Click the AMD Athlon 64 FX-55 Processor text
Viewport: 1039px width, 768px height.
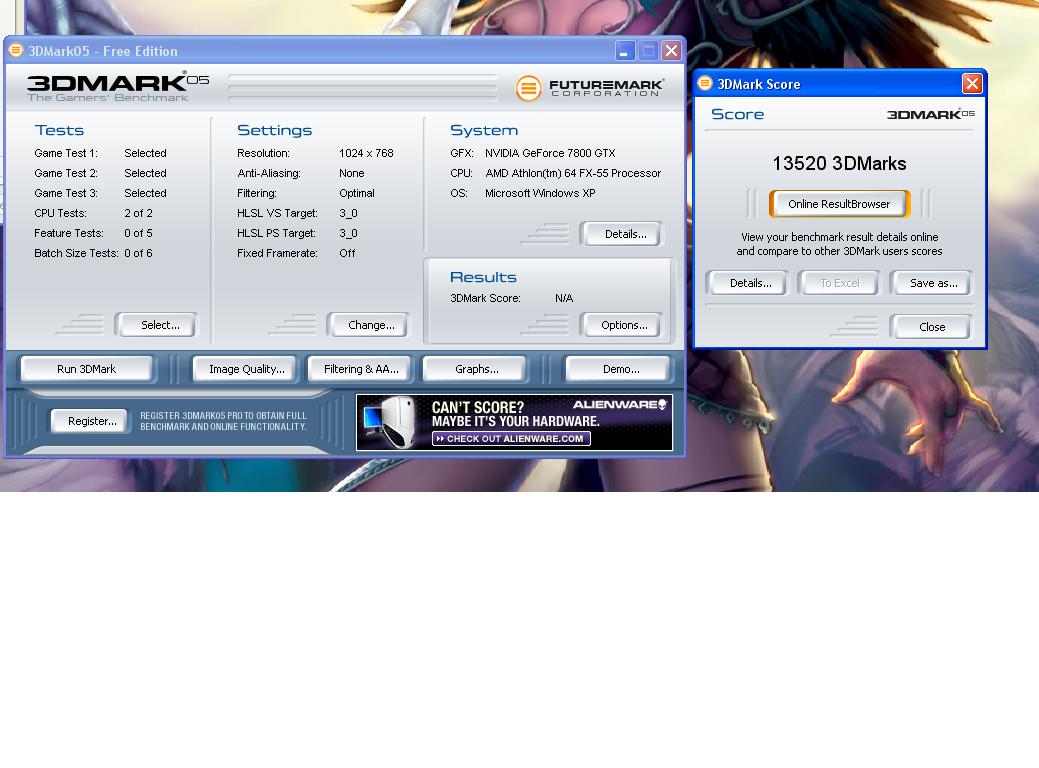(573, 173)
